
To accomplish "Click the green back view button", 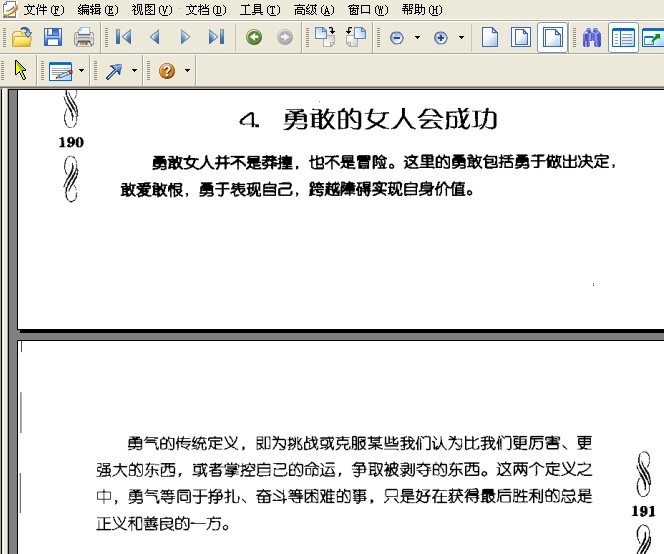I will (254, 37).
